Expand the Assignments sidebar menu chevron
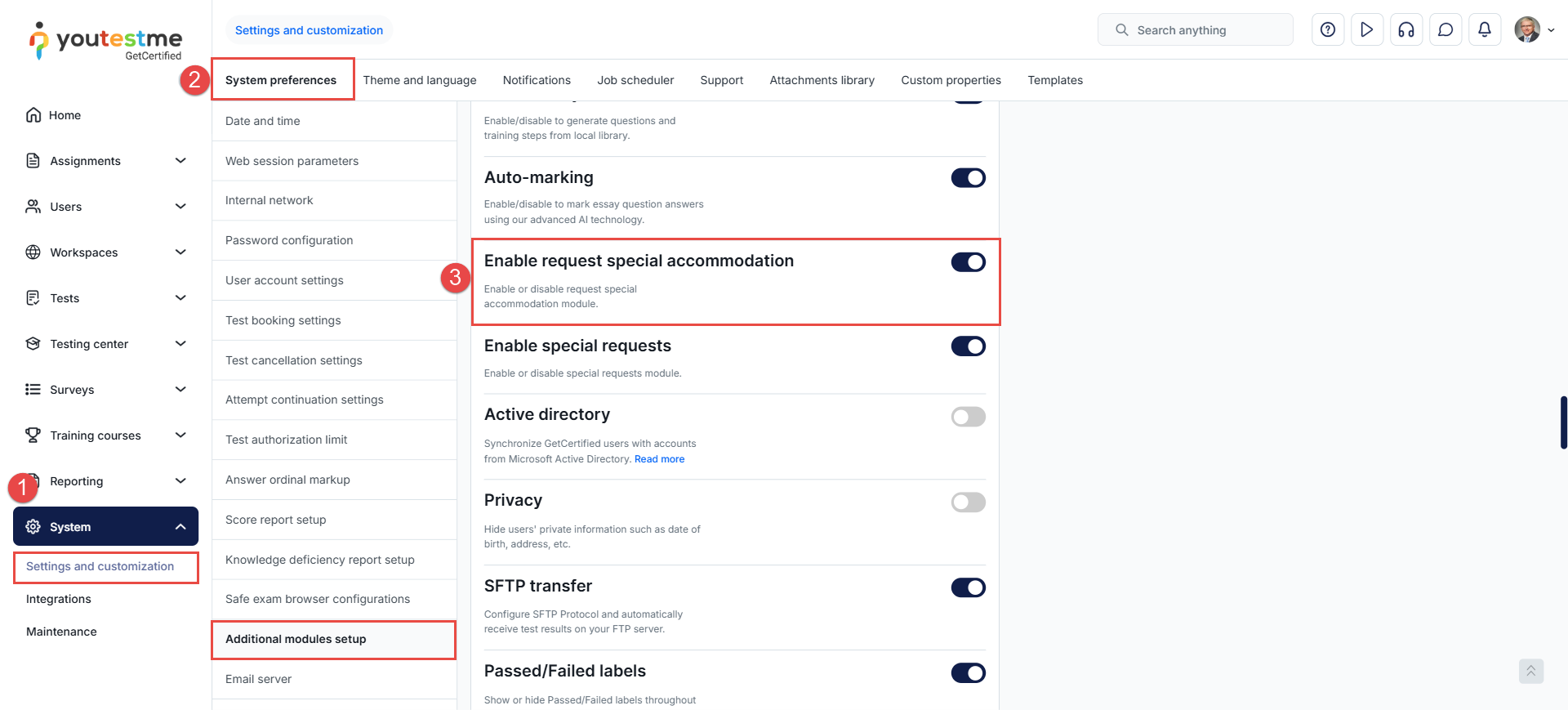Viewport: 1568px width, 710px height. [180, 161]
